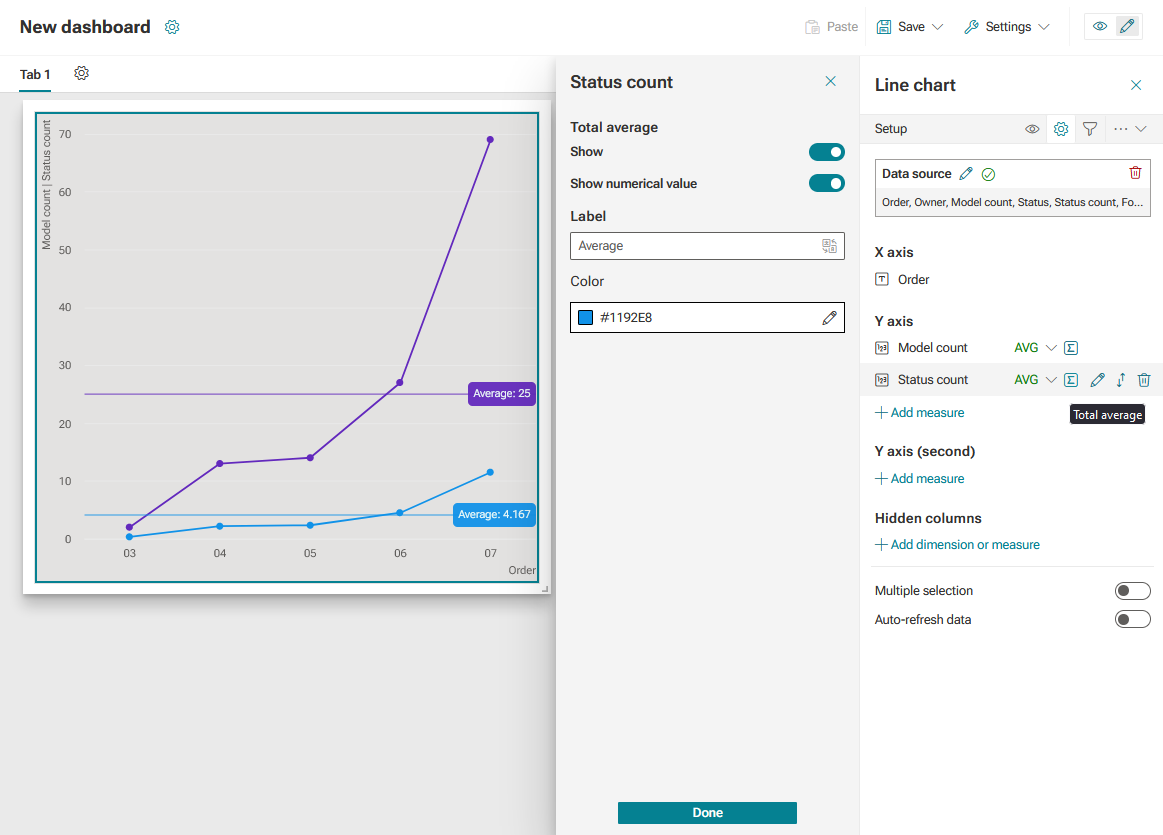Click the Done button
This screenshot has height=835, width=1163.
(x=707, y=813)
